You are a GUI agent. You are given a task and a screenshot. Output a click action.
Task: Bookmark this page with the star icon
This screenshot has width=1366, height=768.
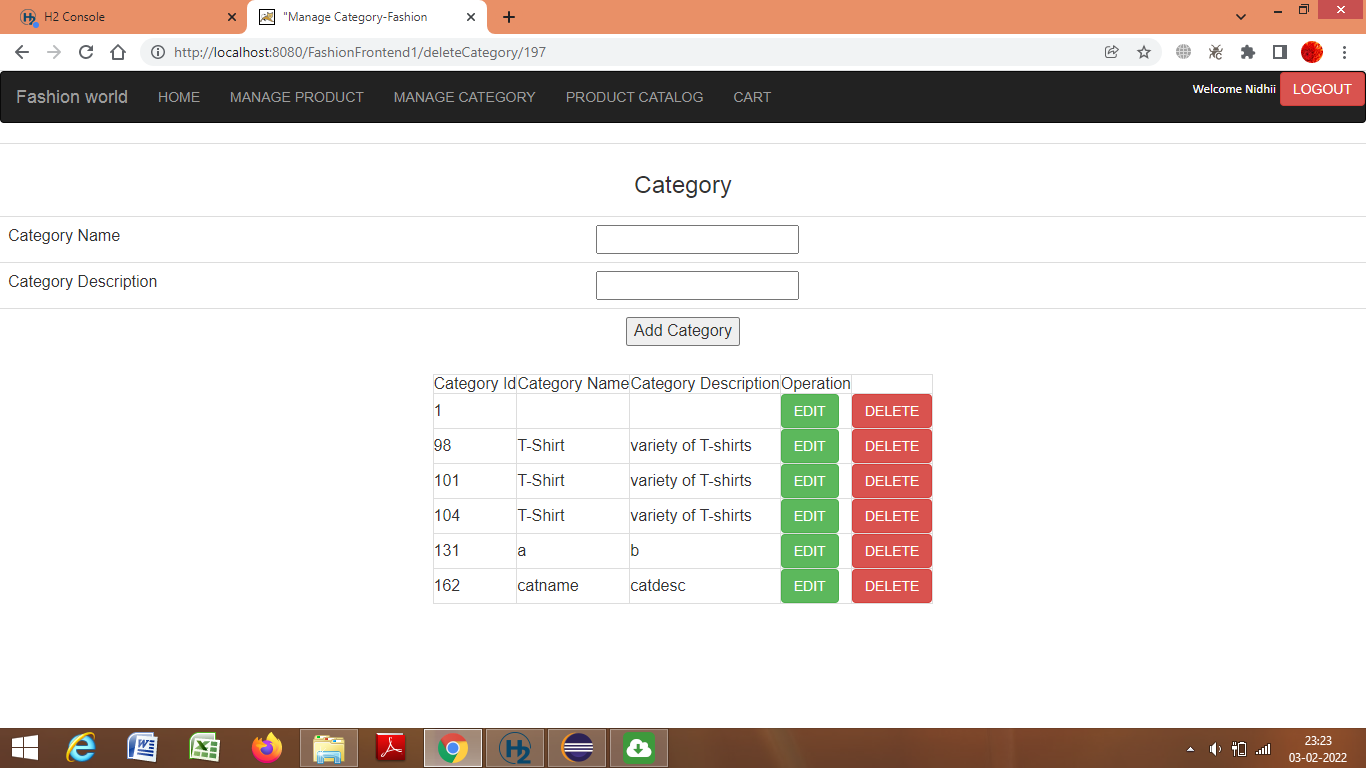pyautogui.click(x=1143, y=52)
